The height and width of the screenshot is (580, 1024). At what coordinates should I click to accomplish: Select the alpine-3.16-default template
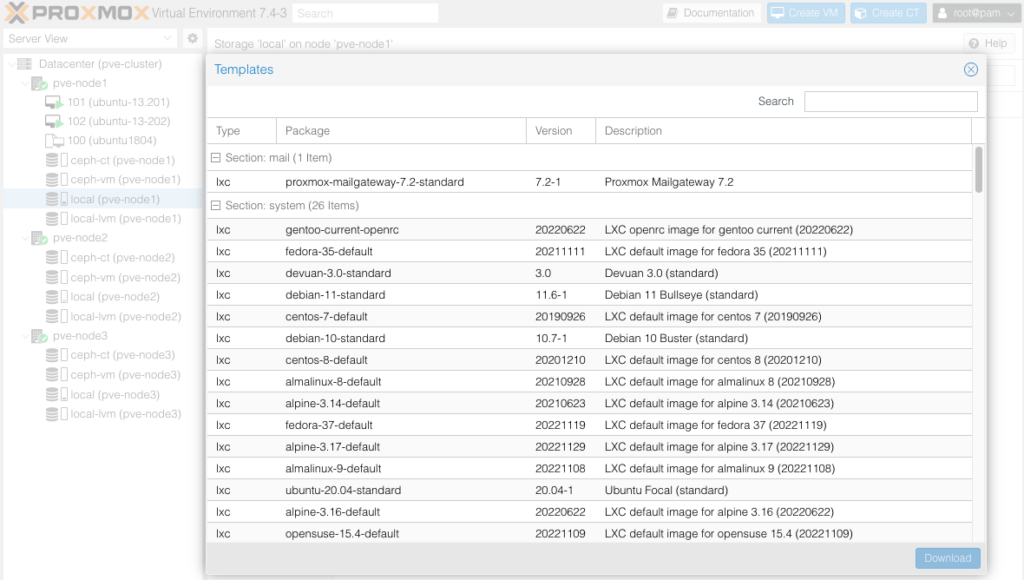[590, 512]
